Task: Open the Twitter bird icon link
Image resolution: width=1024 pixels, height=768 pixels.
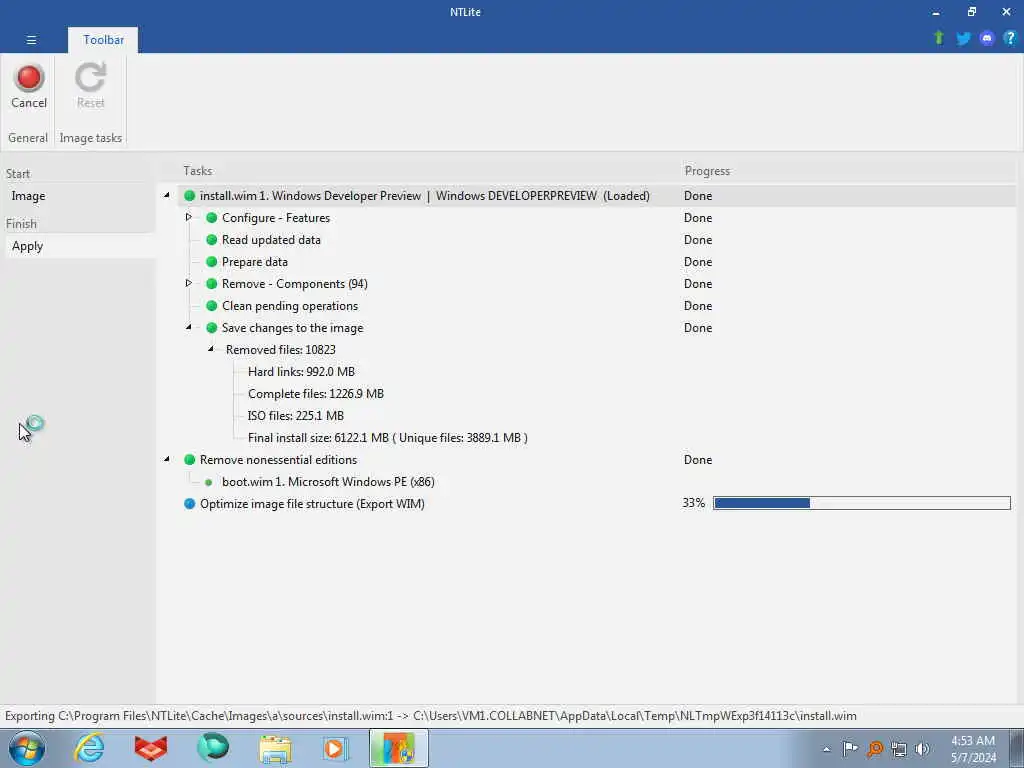Action: (963, 39)
